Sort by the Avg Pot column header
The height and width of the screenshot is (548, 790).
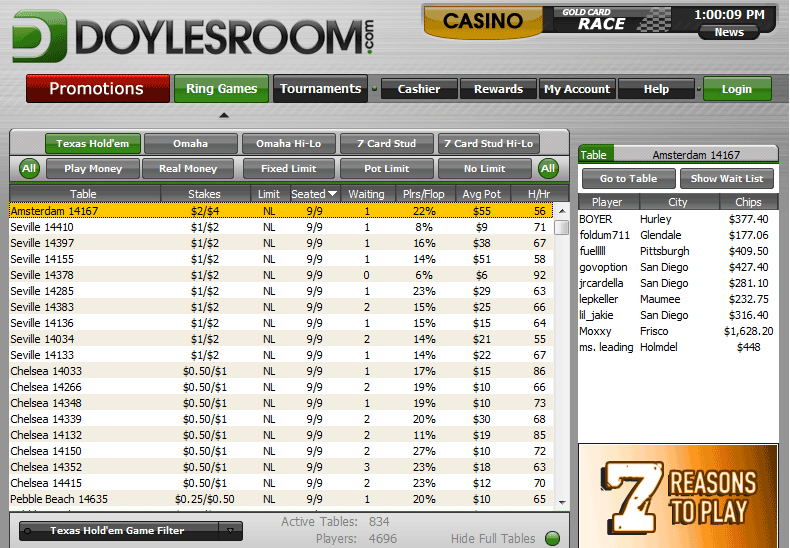pyautogui.click(x=482, y=194)
